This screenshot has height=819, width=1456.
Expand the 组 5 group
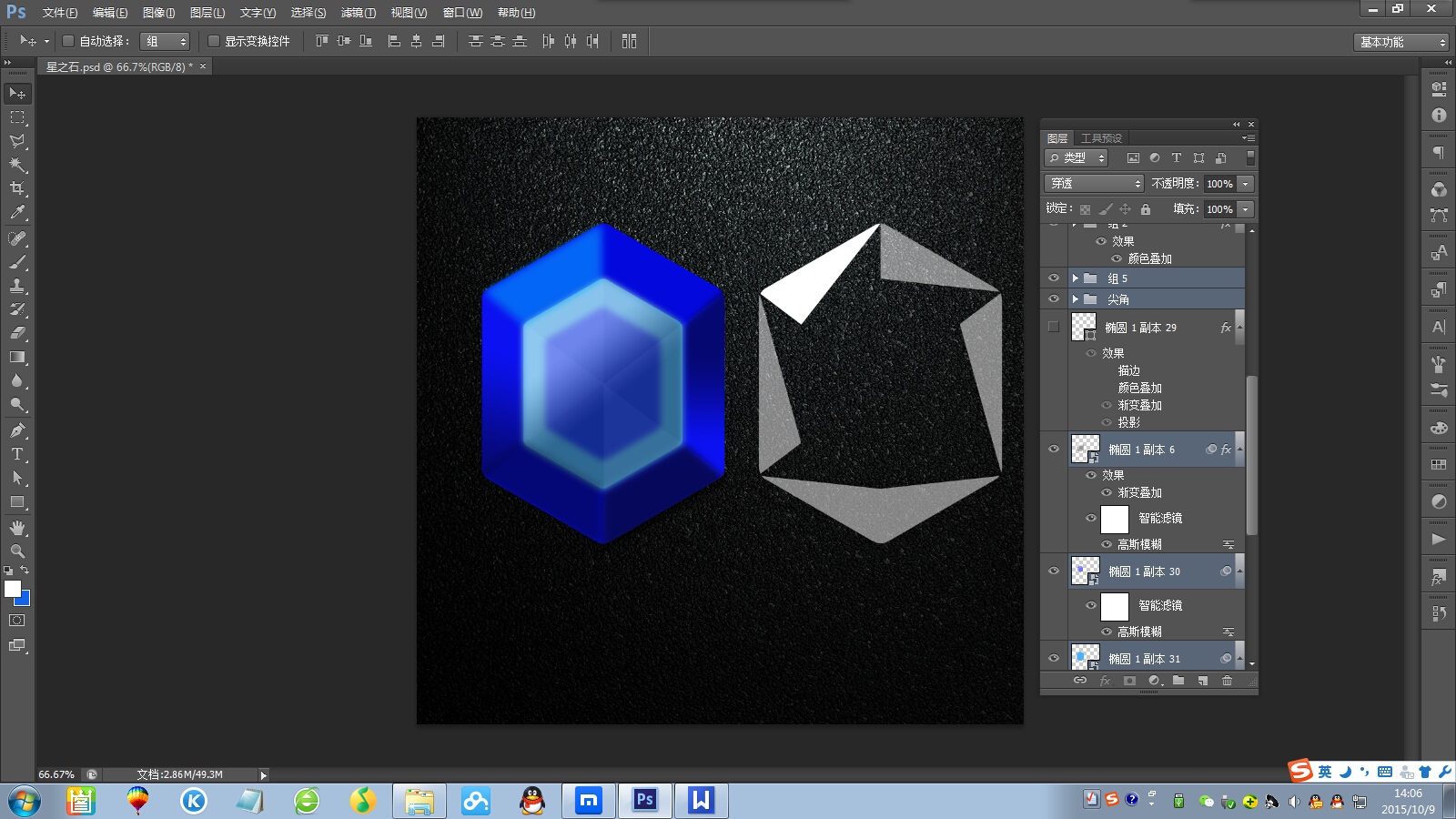[x=1075, y=278]
